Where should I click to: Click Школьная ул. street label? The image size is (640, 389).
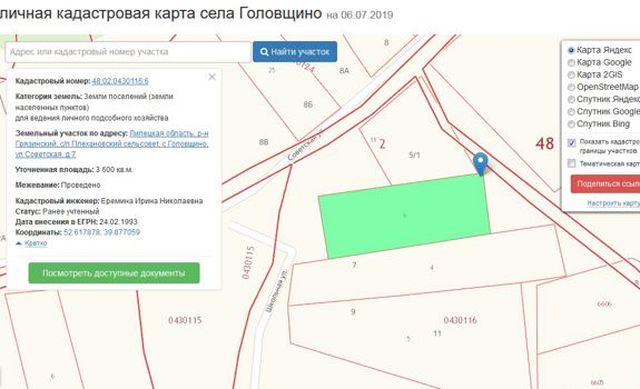[277, 291]
